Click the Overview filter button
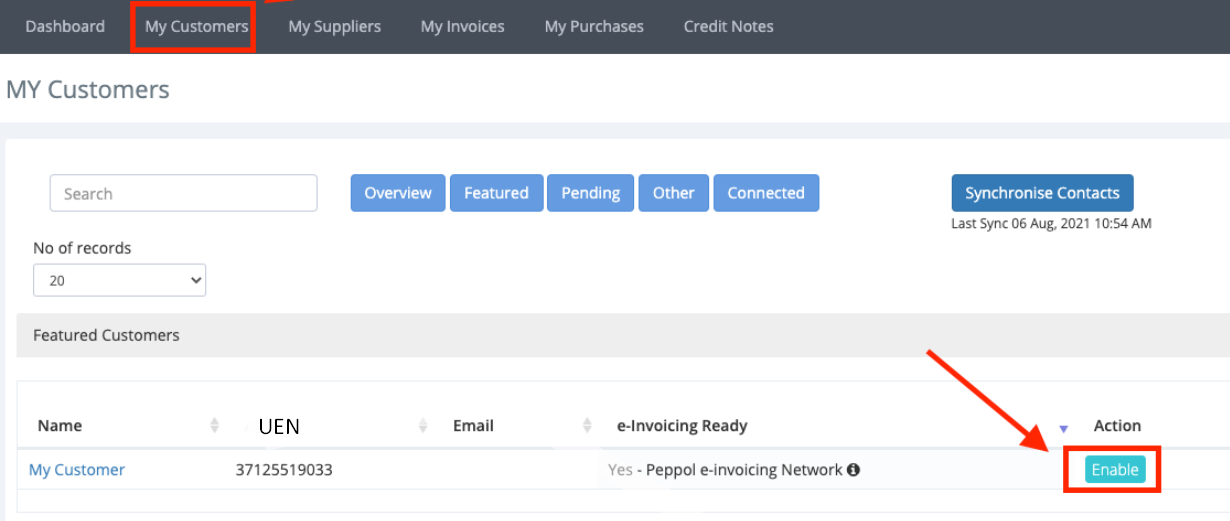This screenshot has width=1230, height=521. (x=398, y=193)
